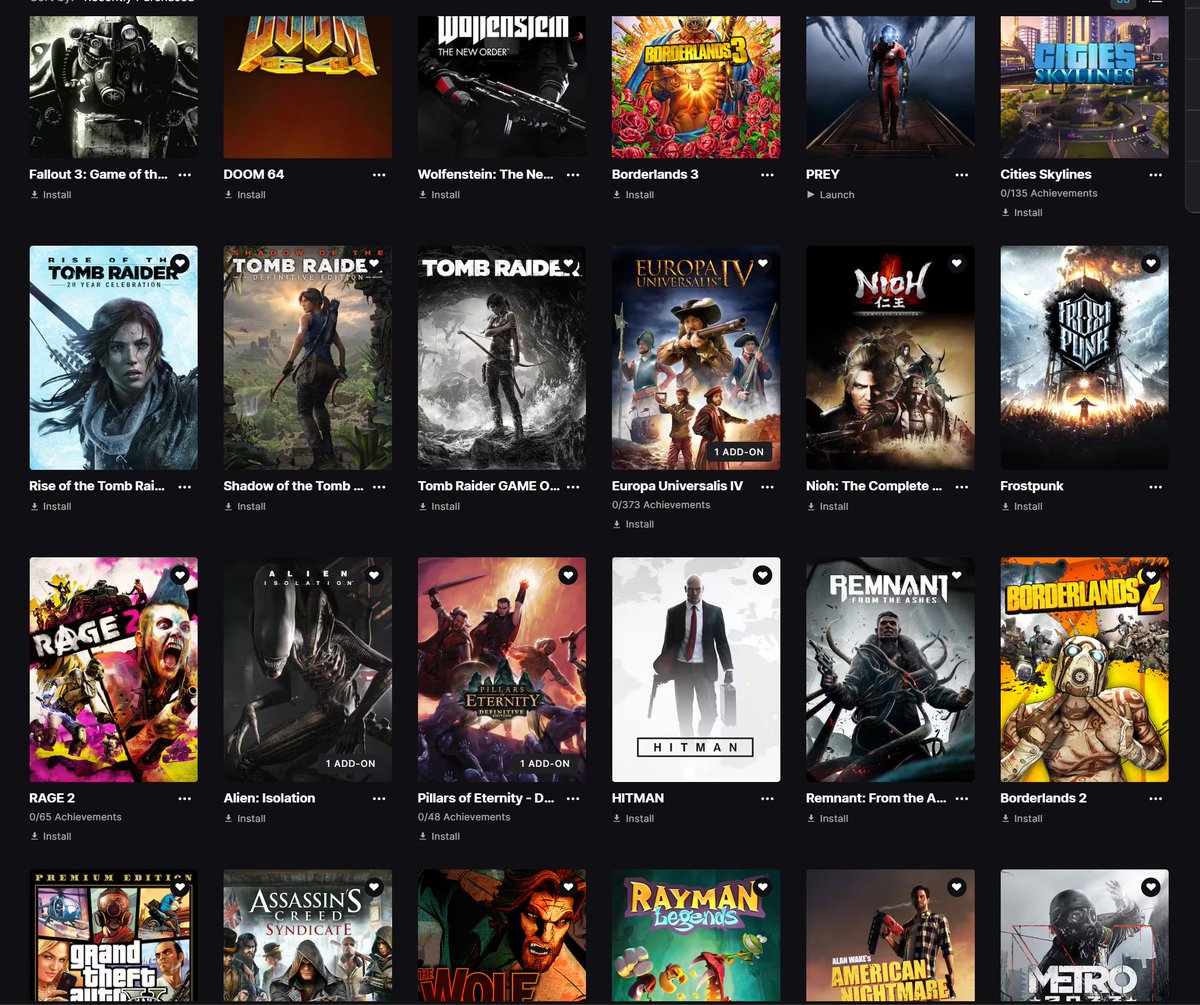Expand the options menu for HITMAN

767,798
